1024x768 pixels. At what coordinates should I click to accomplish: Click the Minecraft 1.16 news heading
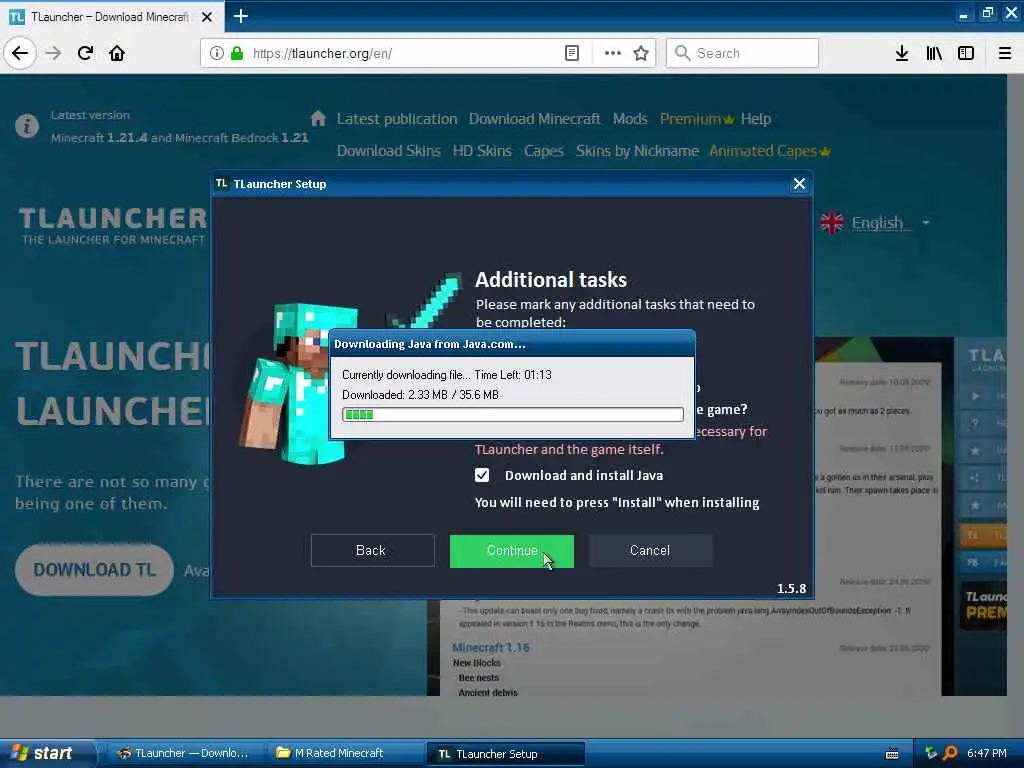tap(490, 647)
